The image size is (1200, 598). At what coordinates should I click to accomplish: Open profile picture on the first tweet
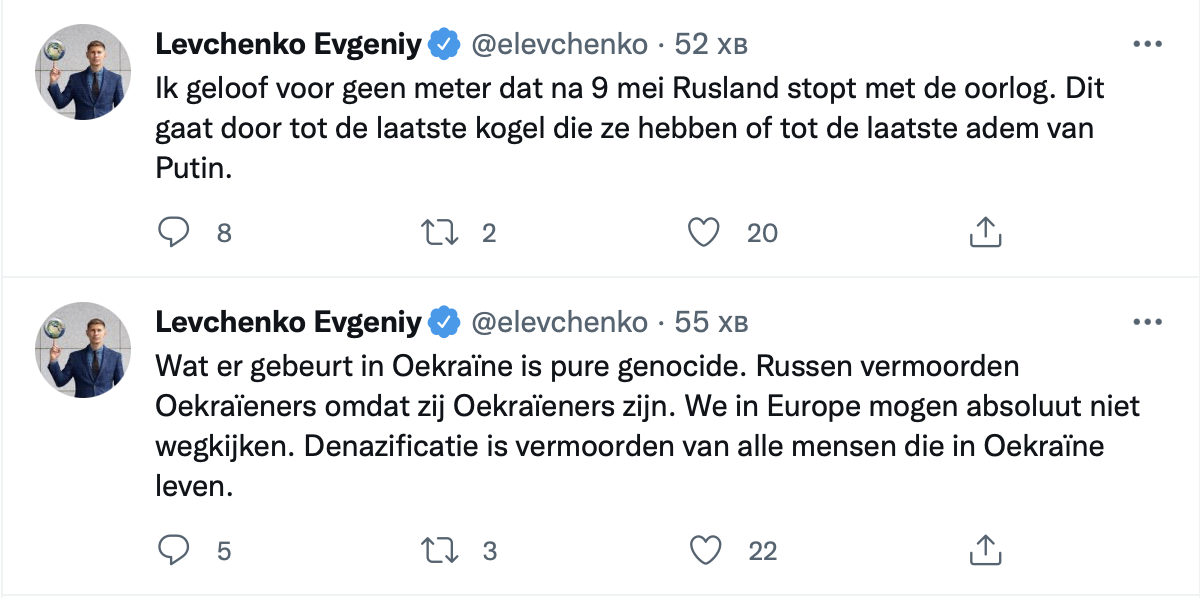click(x=84, y=72)
